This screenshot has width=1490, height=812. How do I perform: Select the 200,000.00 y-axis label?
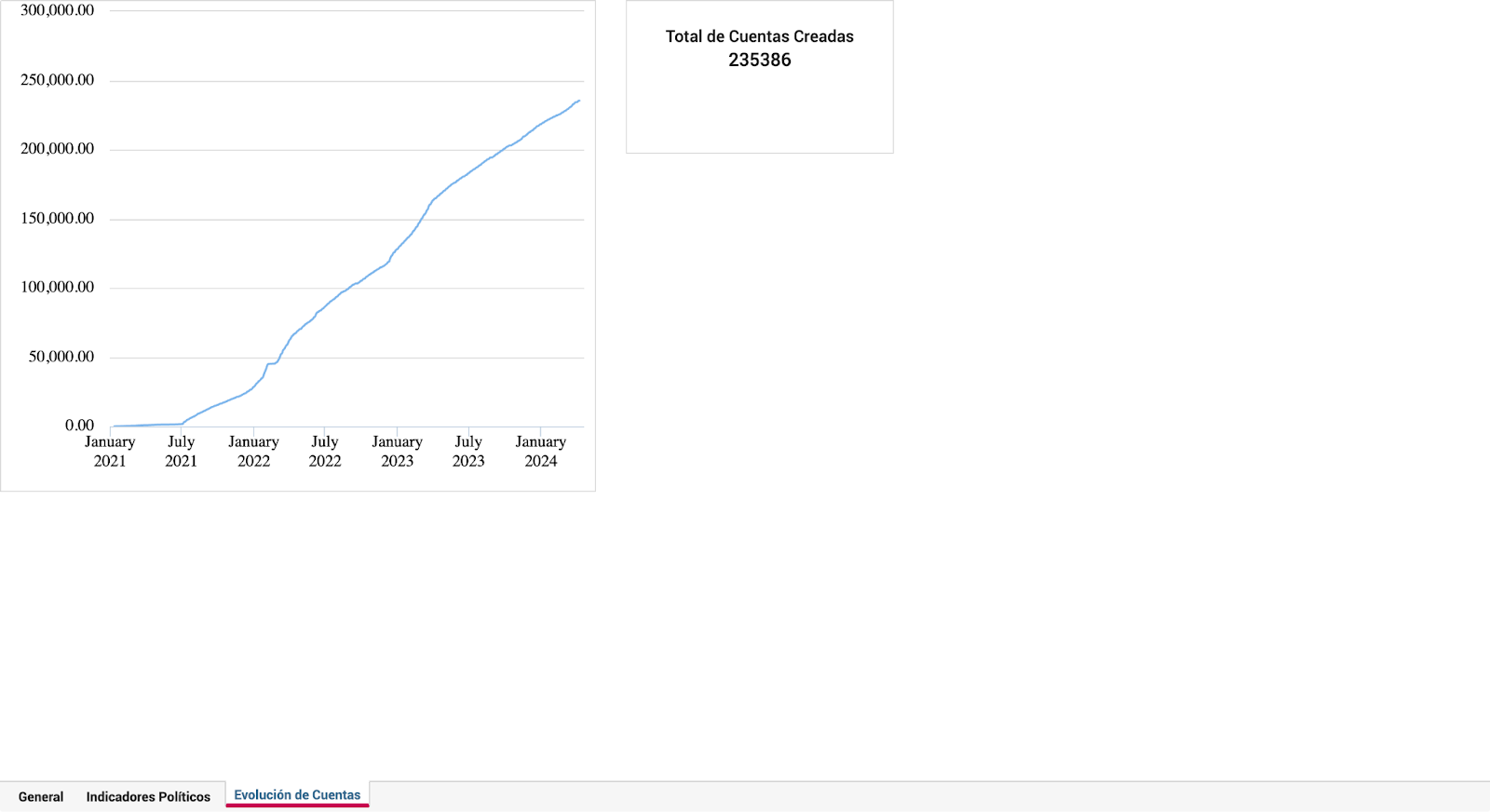[57, 149]
